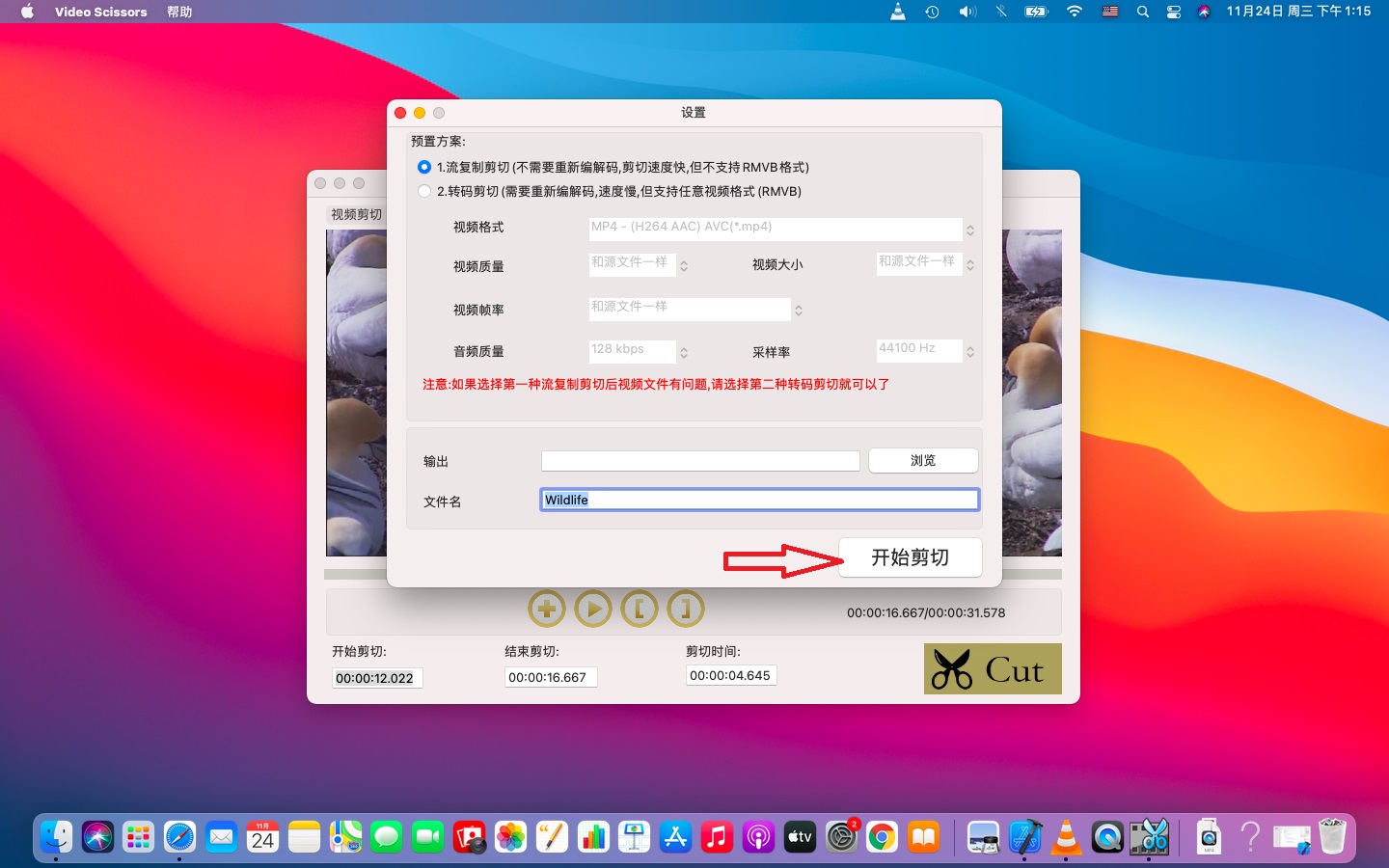This screenshot has height=868, width=1389.
Task: Play the video with round play button
Action: click(593, 609)
